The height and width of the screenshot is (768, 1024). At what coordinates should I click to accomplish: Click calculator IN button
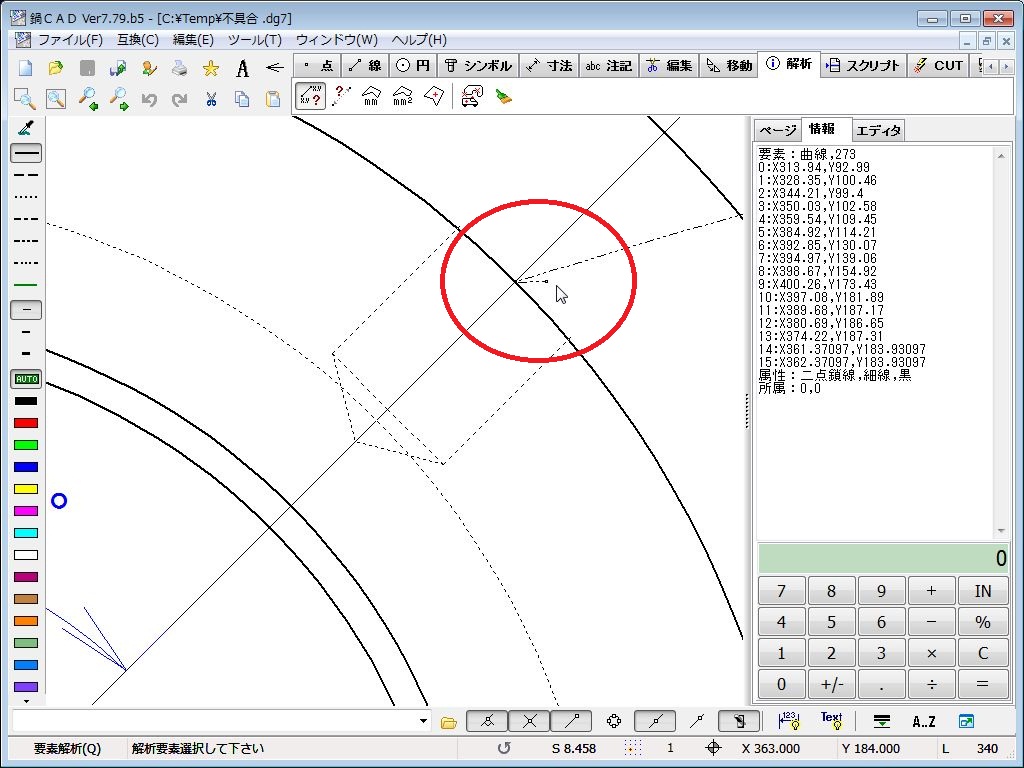point(983,591)
